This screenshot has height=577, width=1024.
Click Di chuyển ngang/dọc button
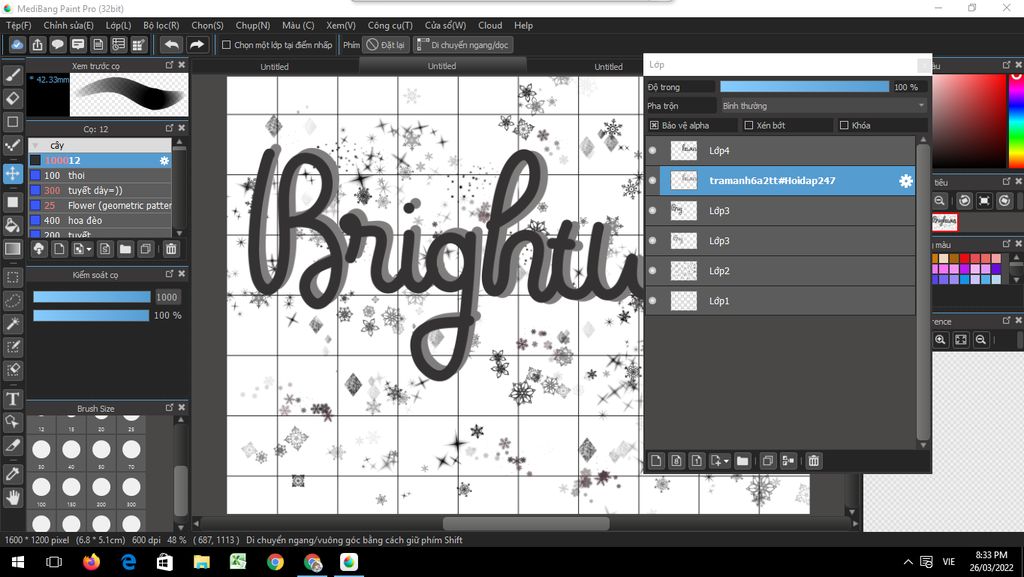tap(462, 45)
